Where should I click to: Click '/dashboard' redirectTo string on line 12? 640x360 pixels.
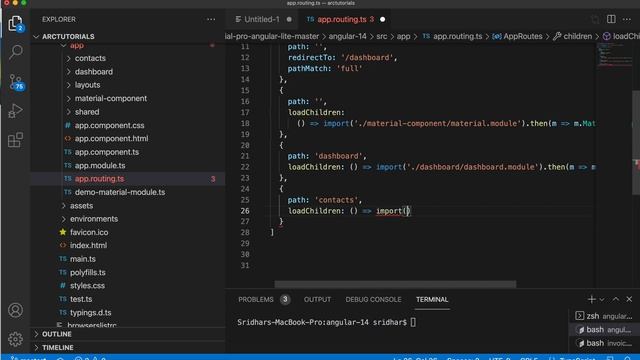[367, 58]
